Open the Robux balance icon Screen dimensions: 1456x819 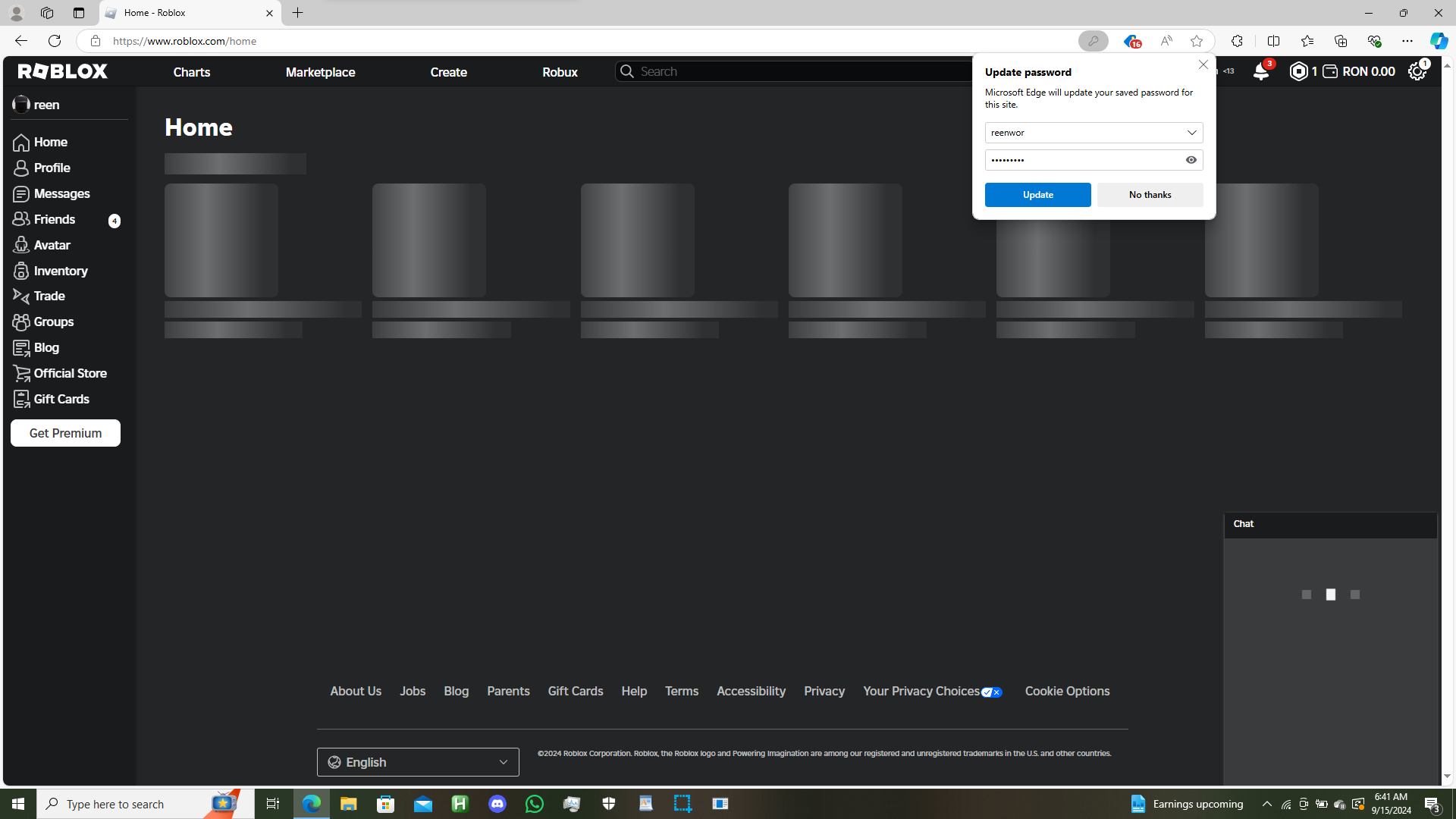click(x=1298, y=71)
